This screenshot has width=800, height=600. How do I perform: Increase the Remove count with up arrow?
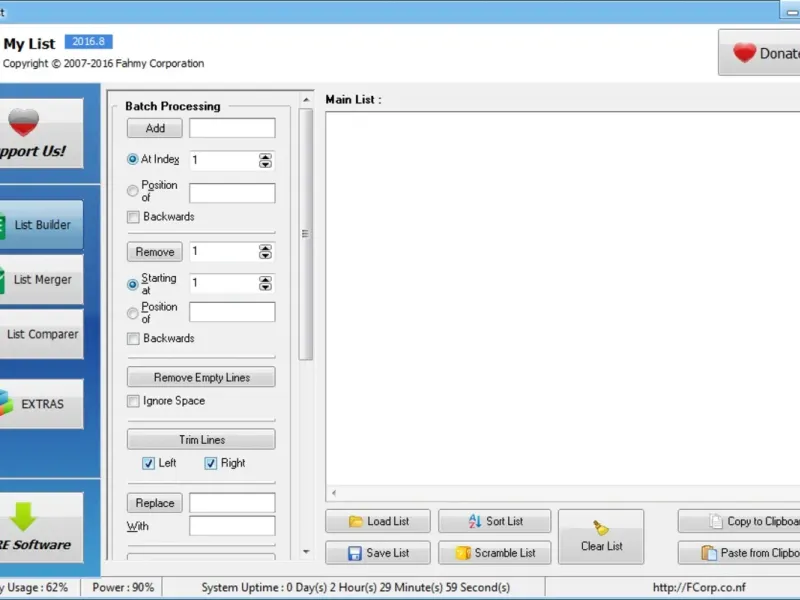tap(265, 248)
